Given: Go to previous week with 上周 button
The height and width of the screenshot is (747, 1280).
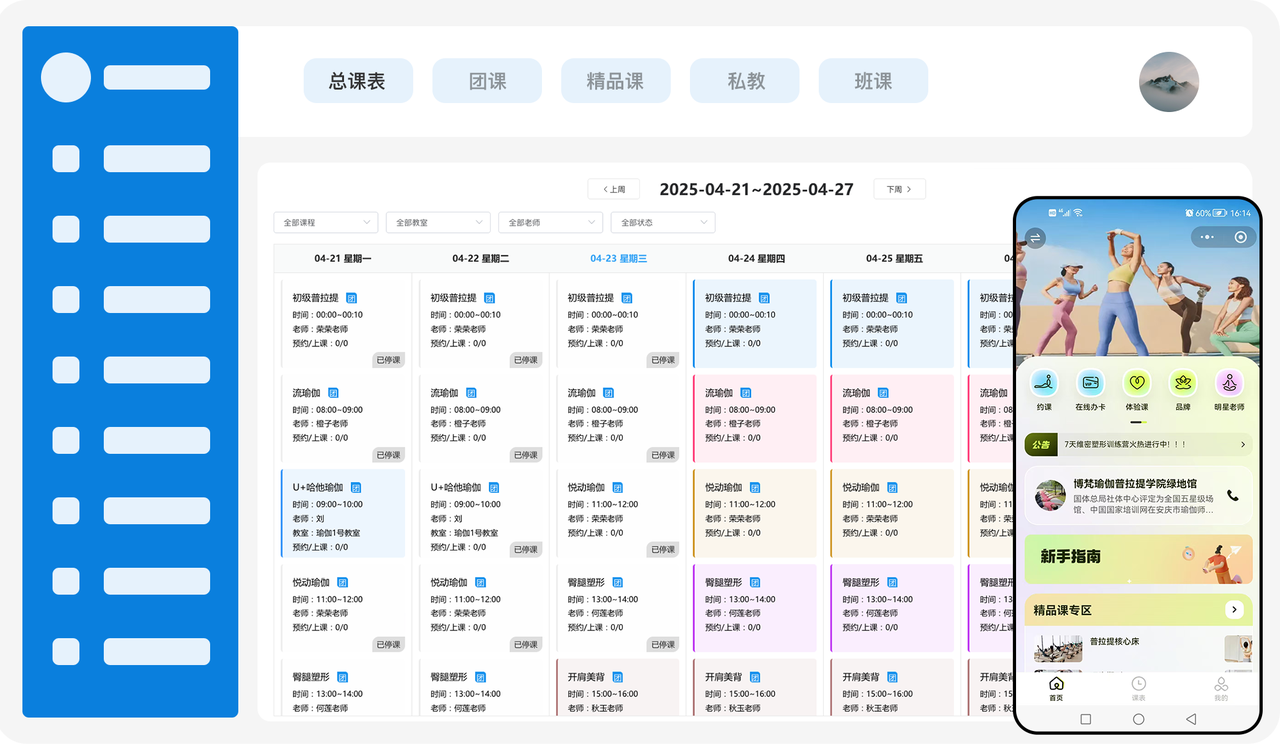Looking at the screenshot, I should (613, 189).
